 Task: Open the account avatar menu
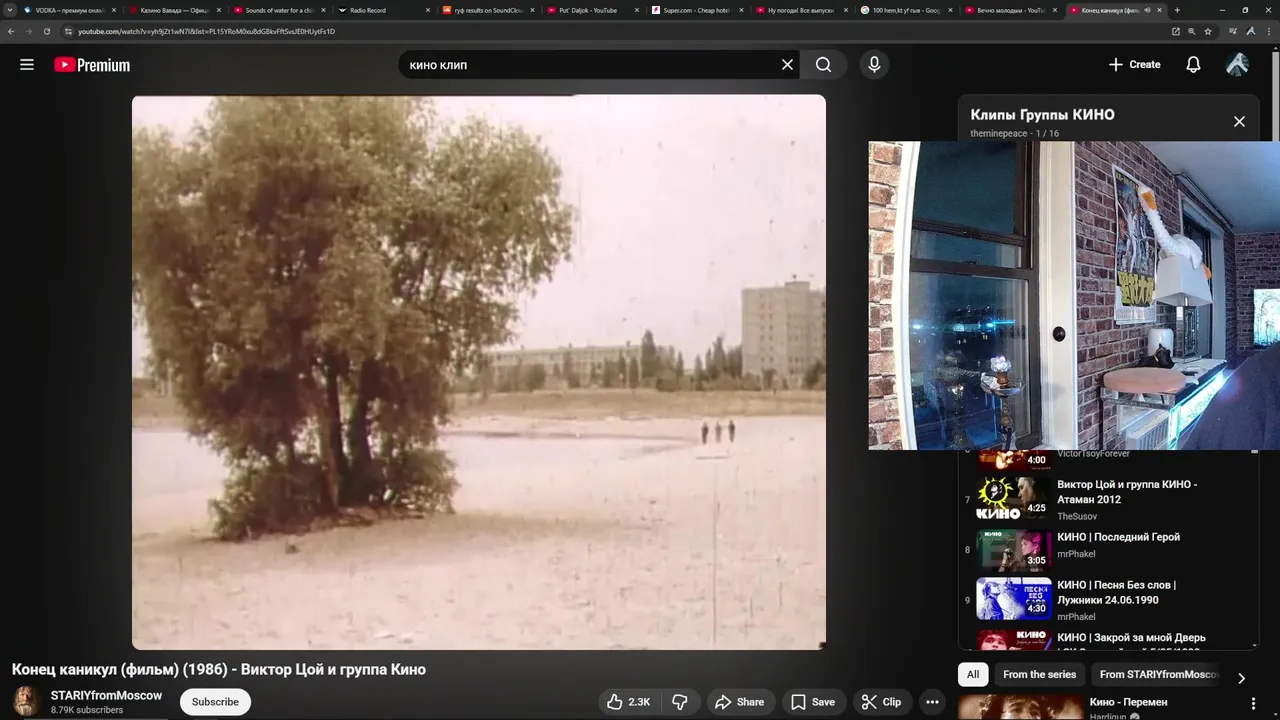(x=1237, y=65)
